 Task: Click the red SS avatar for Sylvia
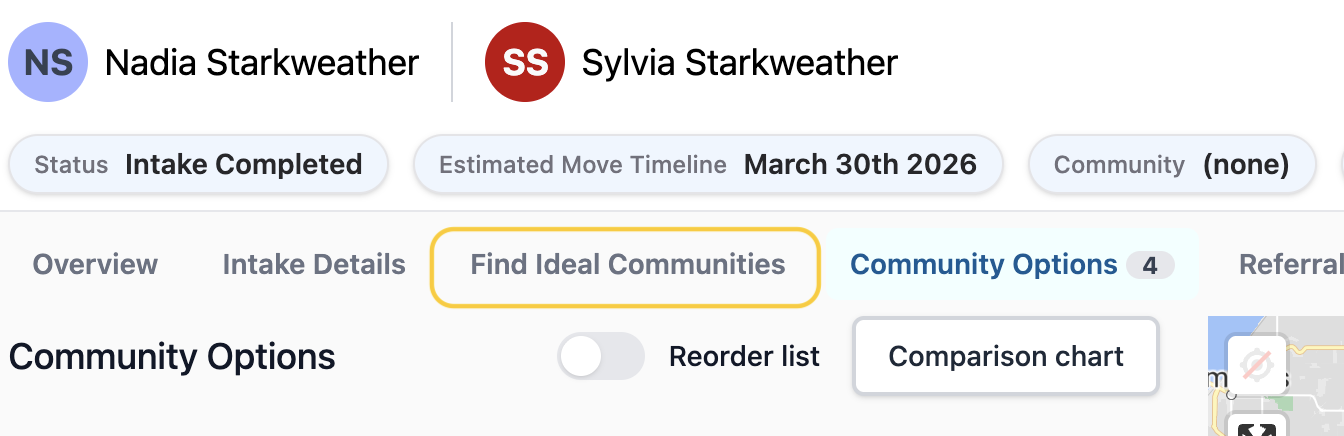click(x=525, y=62)
